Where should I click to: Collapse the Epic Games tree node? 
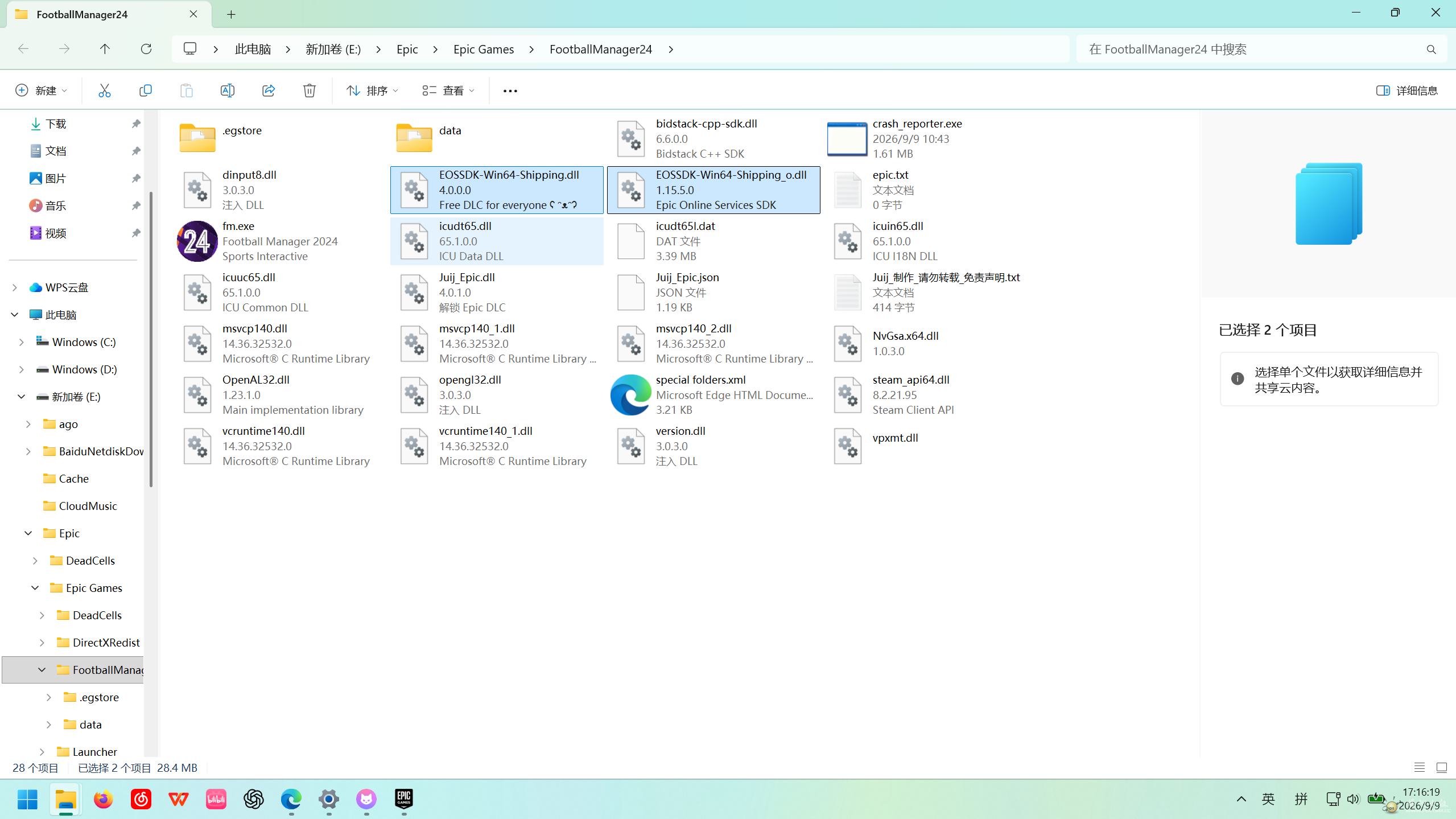tap(35, 588)
